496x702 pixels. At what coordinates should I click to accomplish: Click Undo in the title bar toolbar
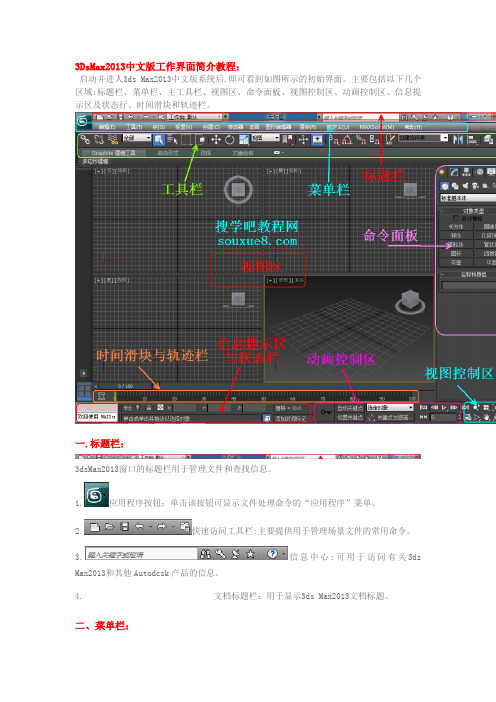131,117
